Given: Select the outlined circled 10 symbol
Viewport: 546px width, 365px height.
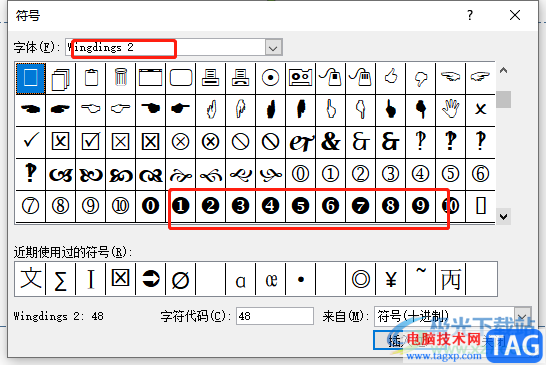Looking at the screenshot, I should coord(120,206).
